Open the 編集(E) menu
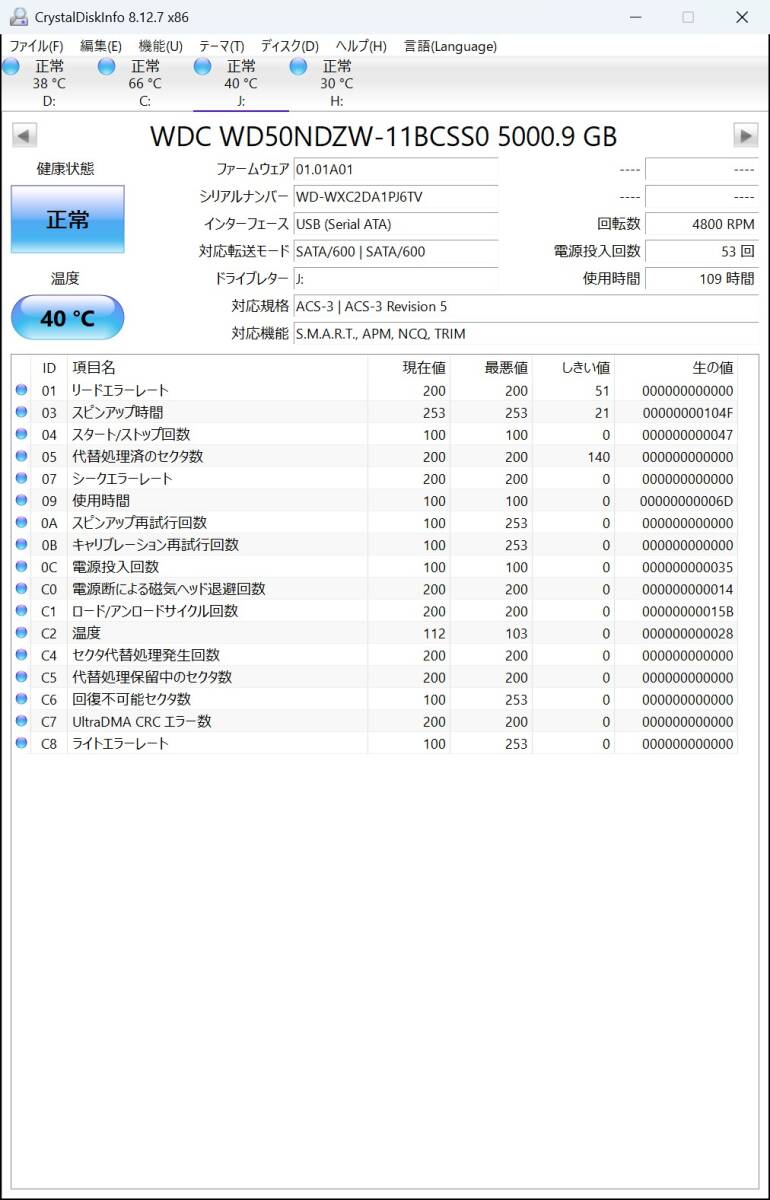Image resolution: width=770 pixels, height=1200 pixels. (101, 46)
